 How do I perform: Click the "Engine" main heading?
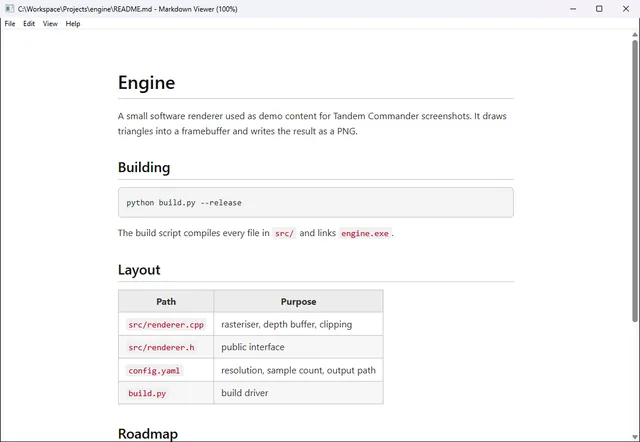[147, 83]
